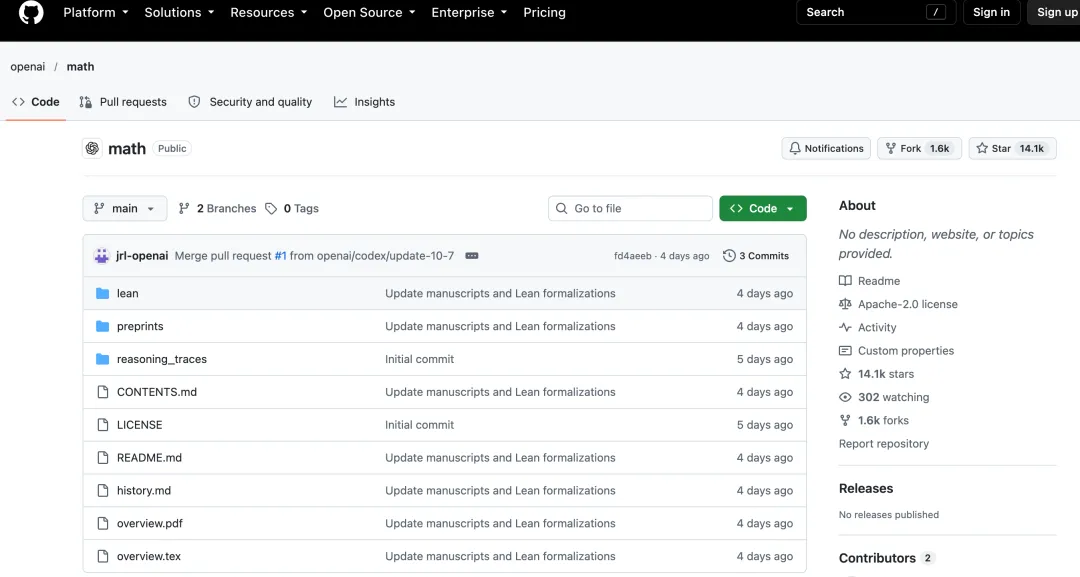Click the top Search box
Image resolution: width=1080 pixels, height=577 pixels.
coord(876,12)
